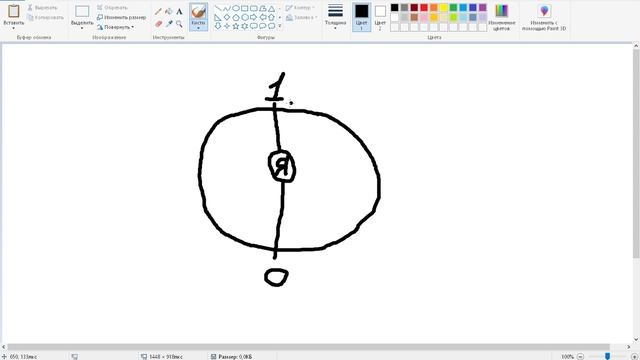Expand the shapes gallery more arrow
640x360 pixels.
click(x=280, y=26)
